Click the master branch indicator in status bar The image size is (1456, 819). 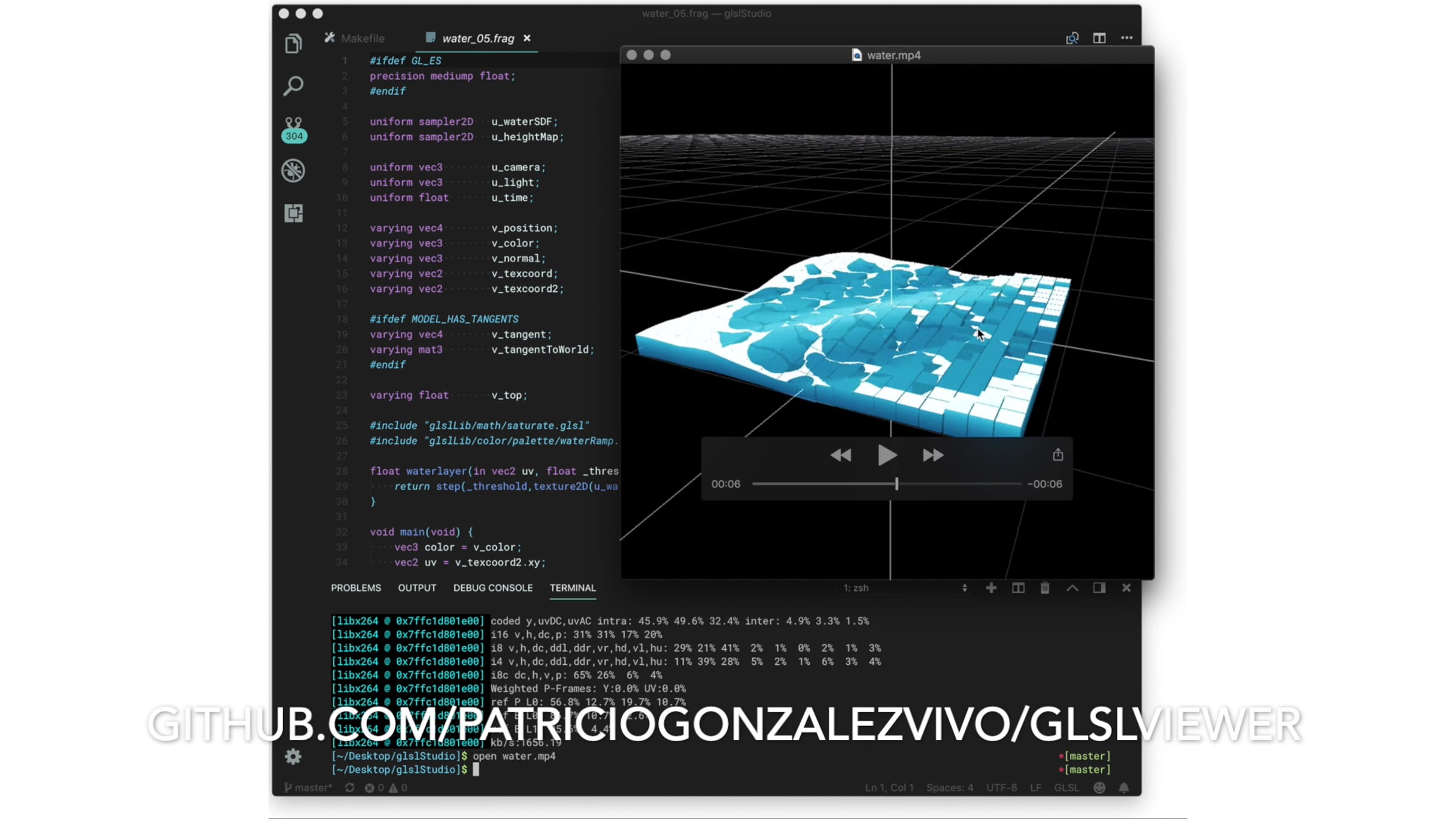coord(309,787)
